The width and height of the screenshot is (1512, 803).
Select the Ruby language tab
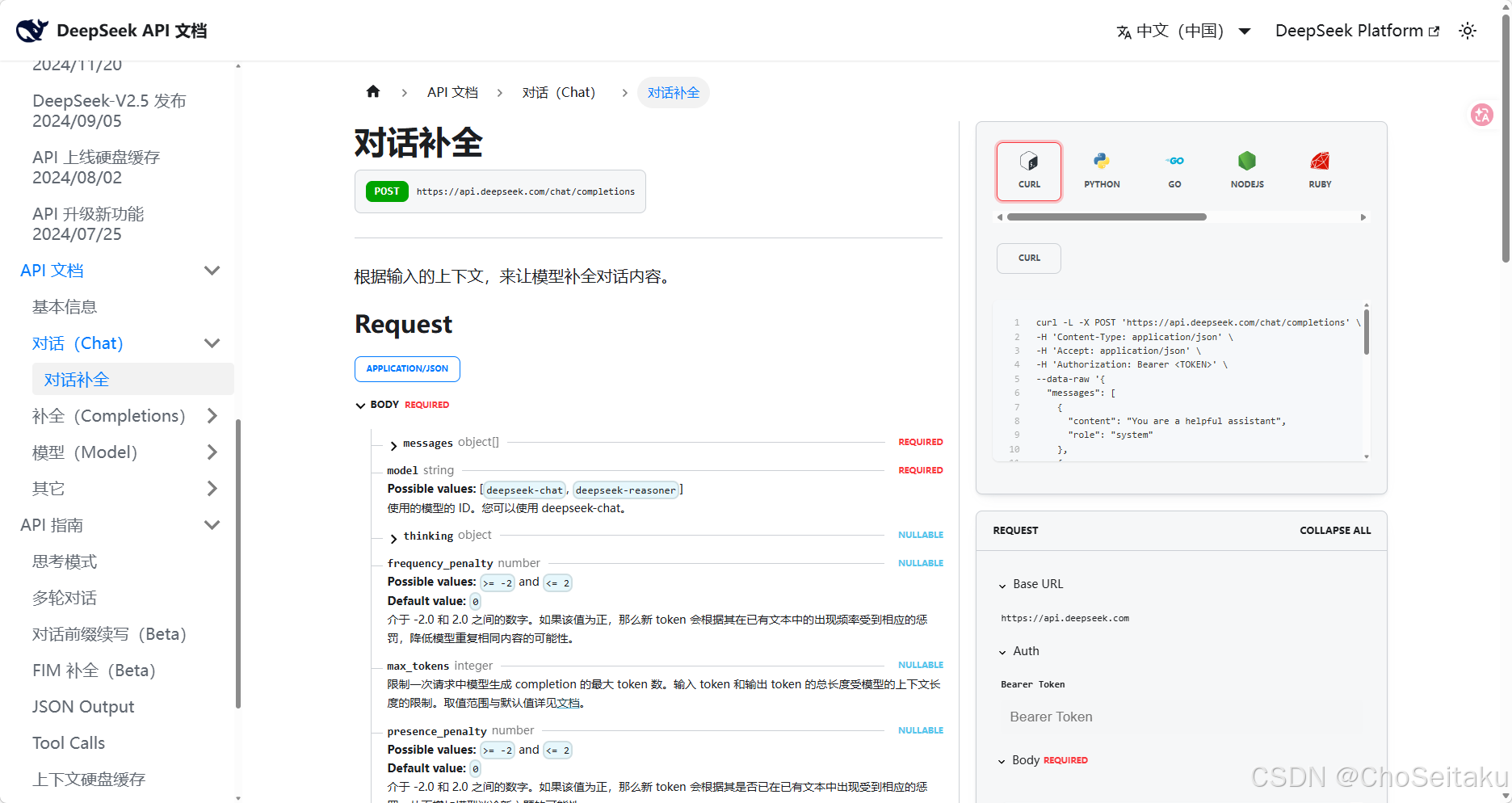point(1320,171)
